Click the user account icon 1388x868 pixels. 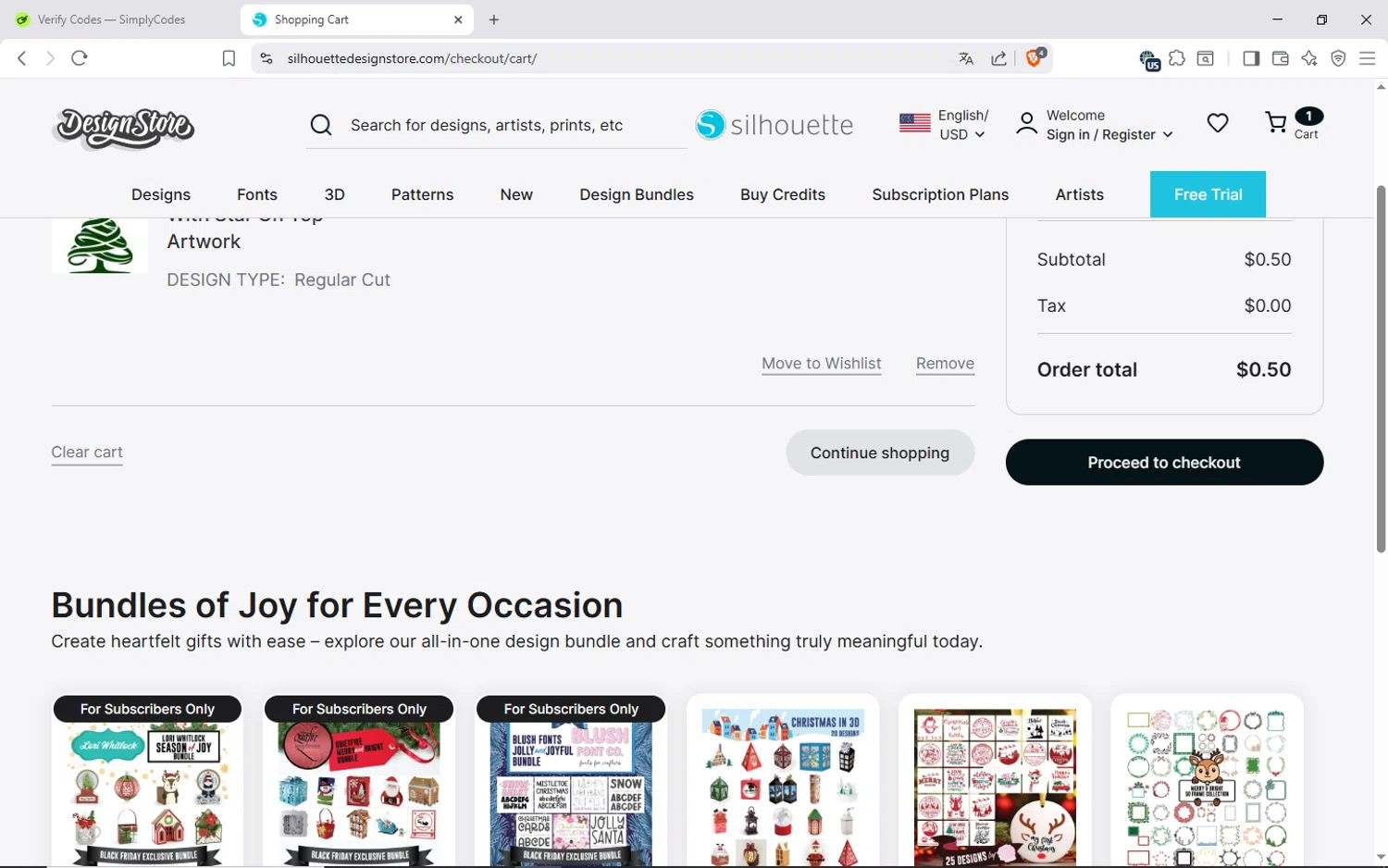point(1026,124)
